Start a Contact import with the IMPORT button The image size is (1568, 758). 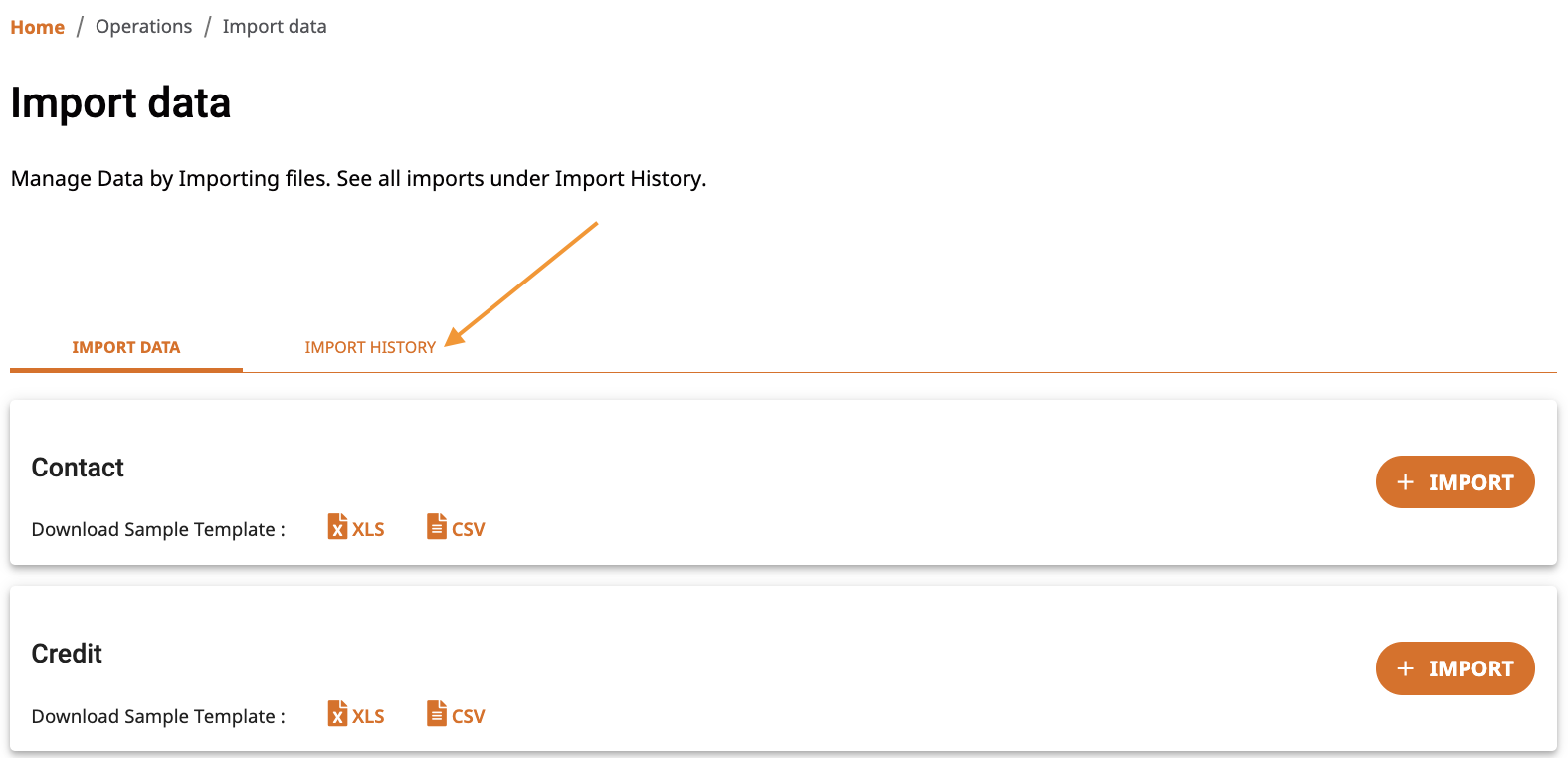click(1456, 482)
